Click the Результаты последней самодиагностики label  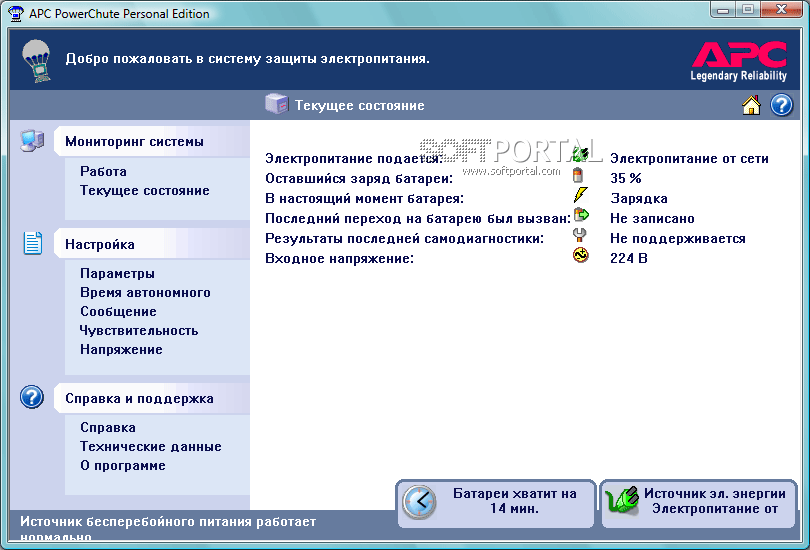(x=404, y=239)
